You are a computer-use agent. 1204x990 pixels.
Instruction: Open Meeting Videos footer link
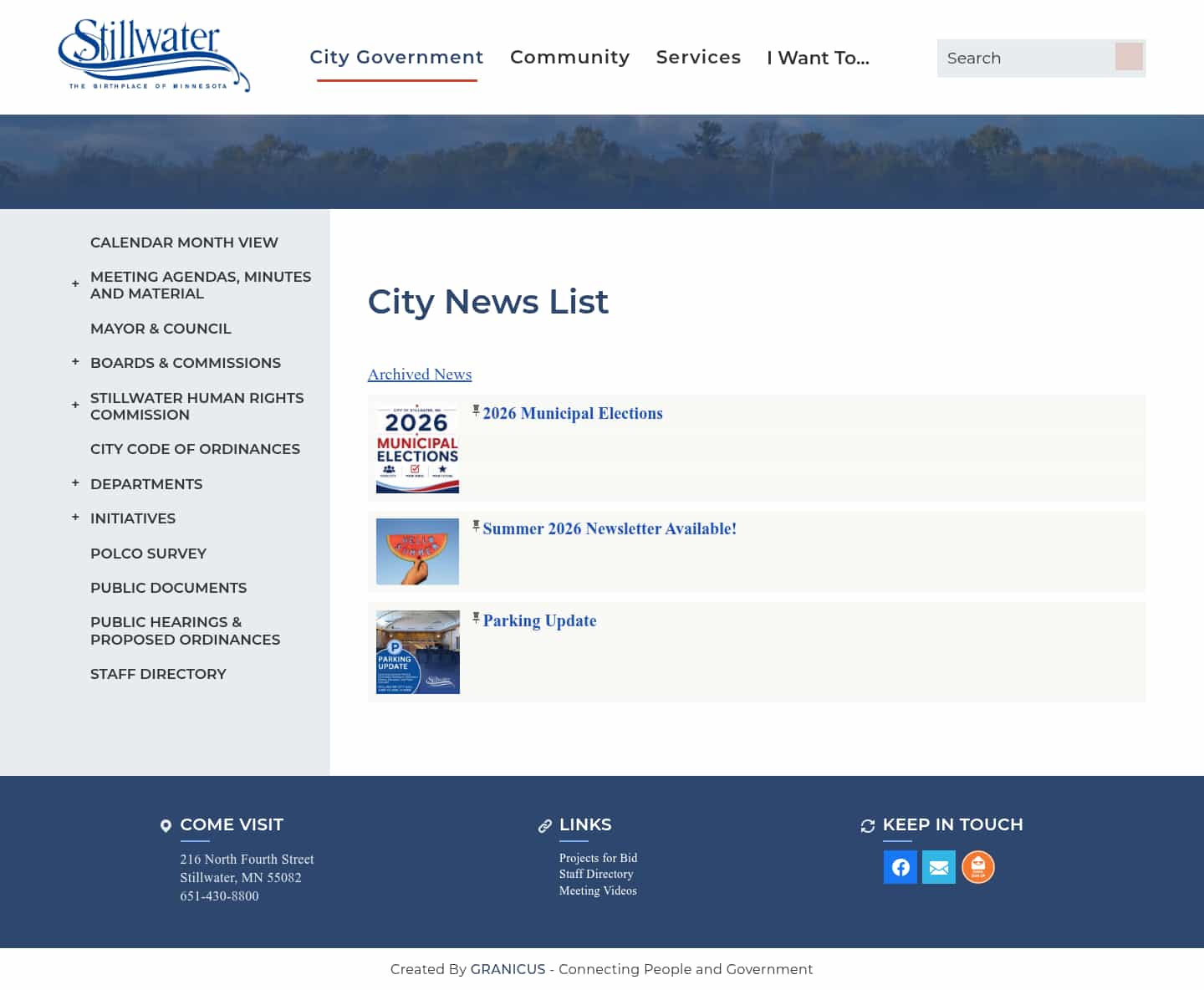point(598,890)
